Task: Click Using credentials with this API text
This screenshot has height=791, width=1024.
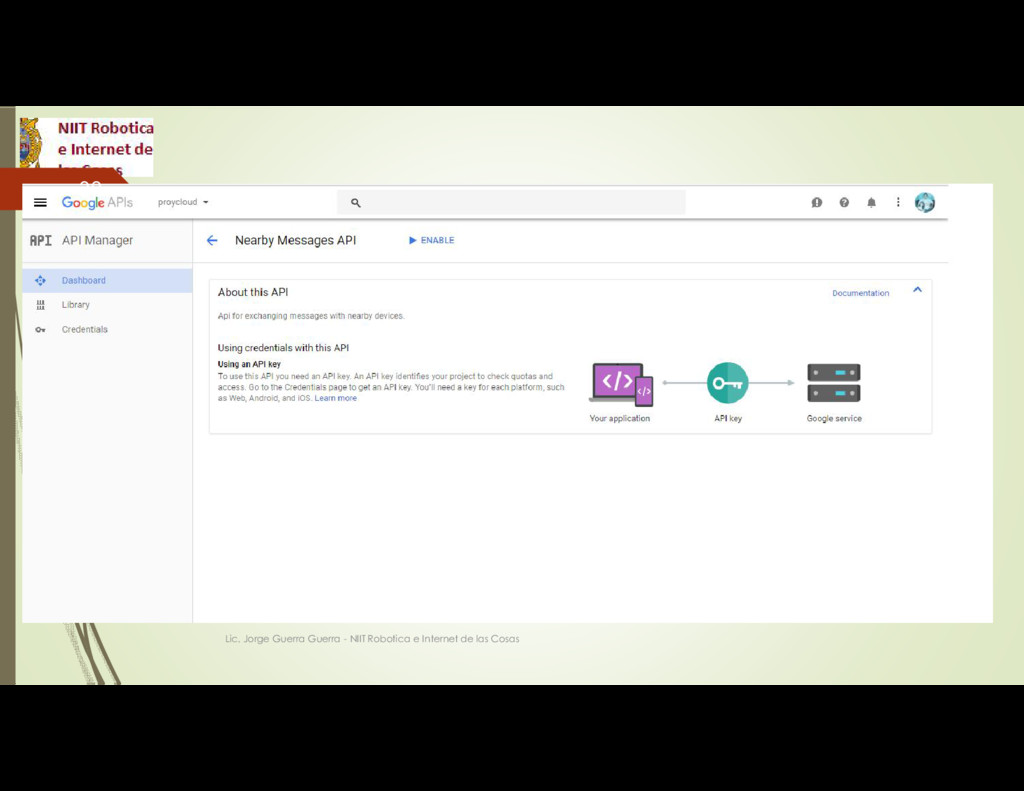Action: coord(283,348)
